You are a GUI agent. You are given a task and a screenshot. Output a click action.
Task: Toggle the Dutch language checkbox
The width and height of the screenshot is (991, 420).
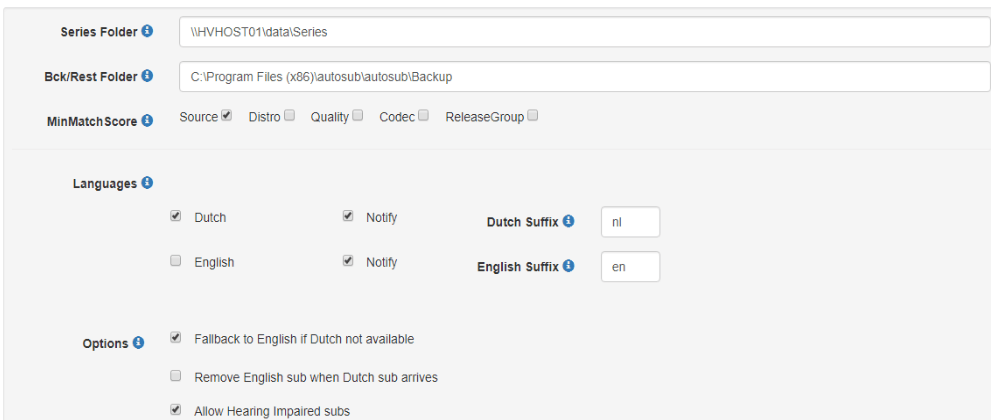point(176,216)
